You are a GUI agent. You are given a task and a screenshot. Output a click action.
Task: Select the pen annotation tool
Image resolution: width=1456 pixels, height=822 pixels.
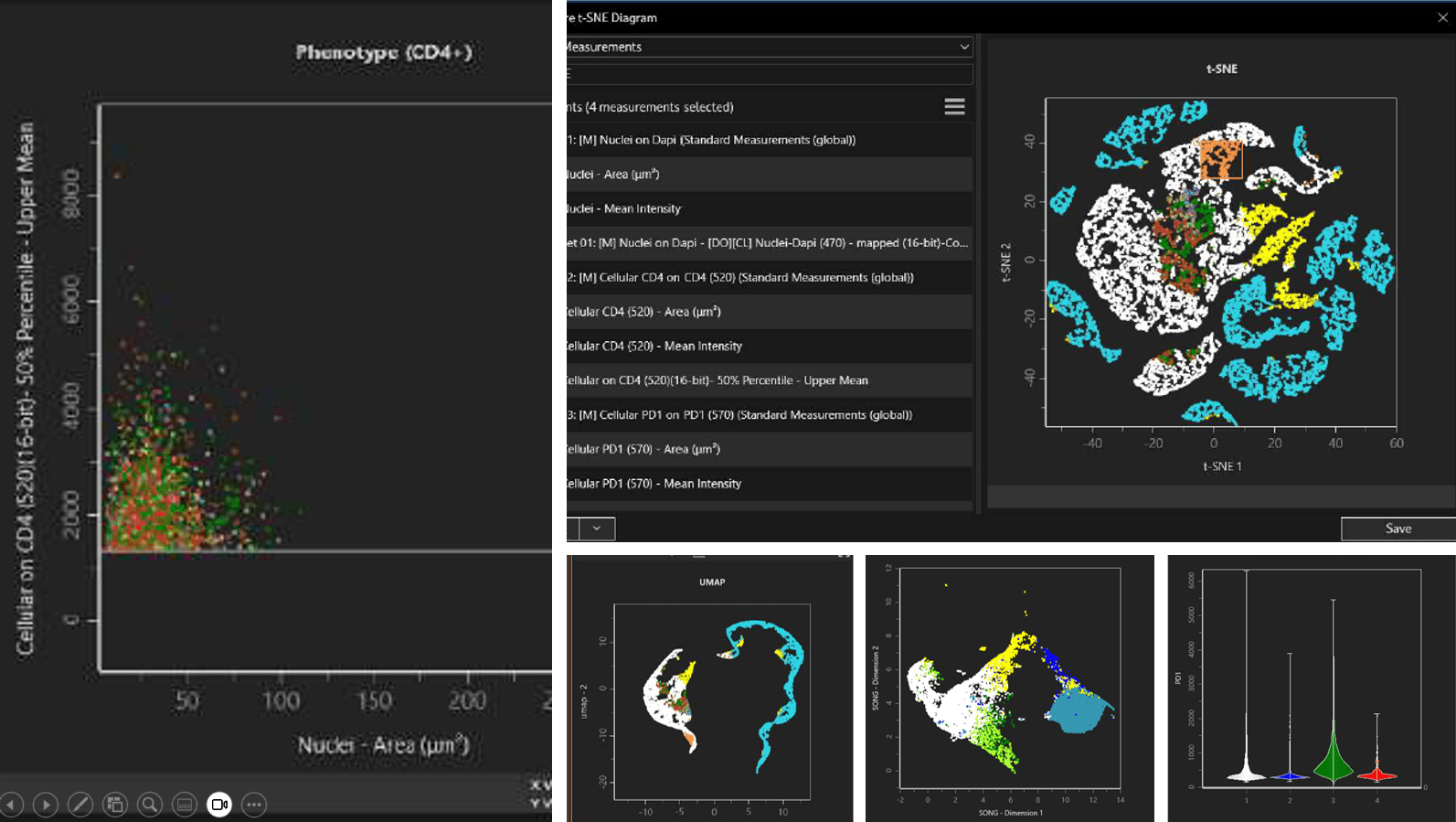click(x=80, y=805)
